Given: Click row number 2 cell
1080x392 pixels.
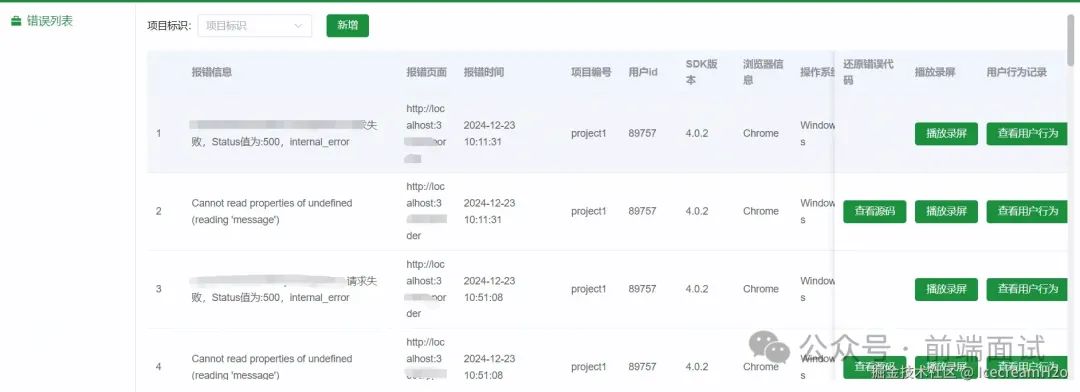Looking at the screenshot, I should point(158,212).
